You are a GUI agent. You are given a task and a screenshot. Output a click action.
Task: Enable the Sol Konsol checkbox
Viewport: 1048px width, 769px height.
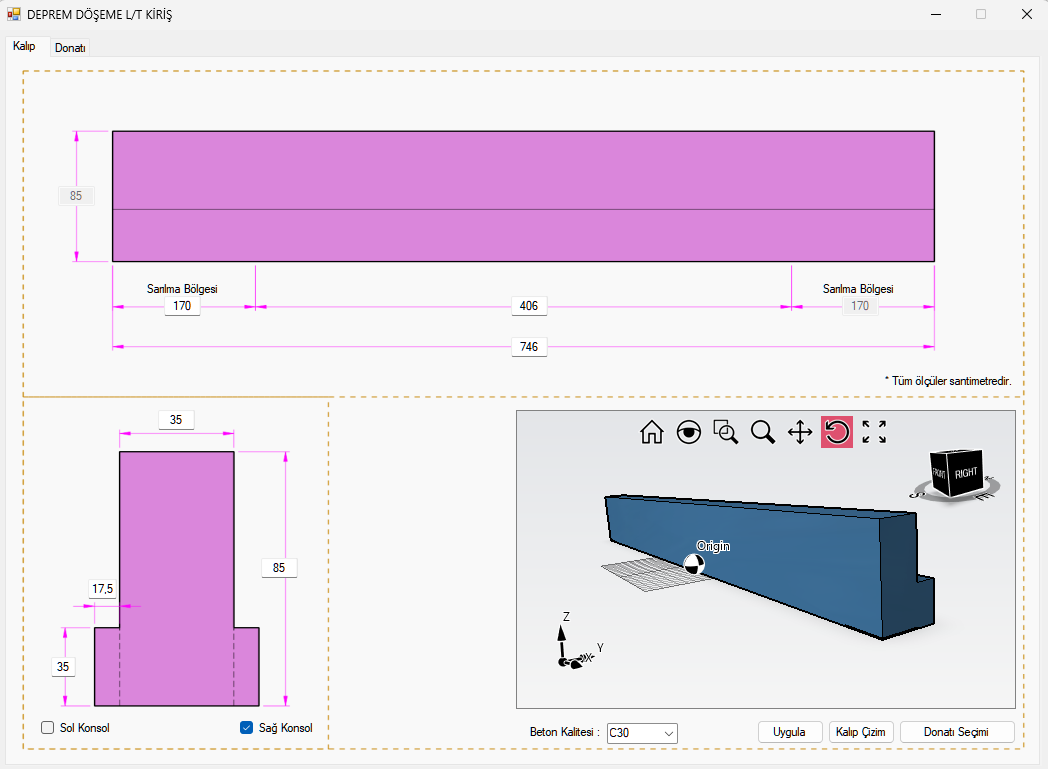pyautogui.click(x=47, y=728)
